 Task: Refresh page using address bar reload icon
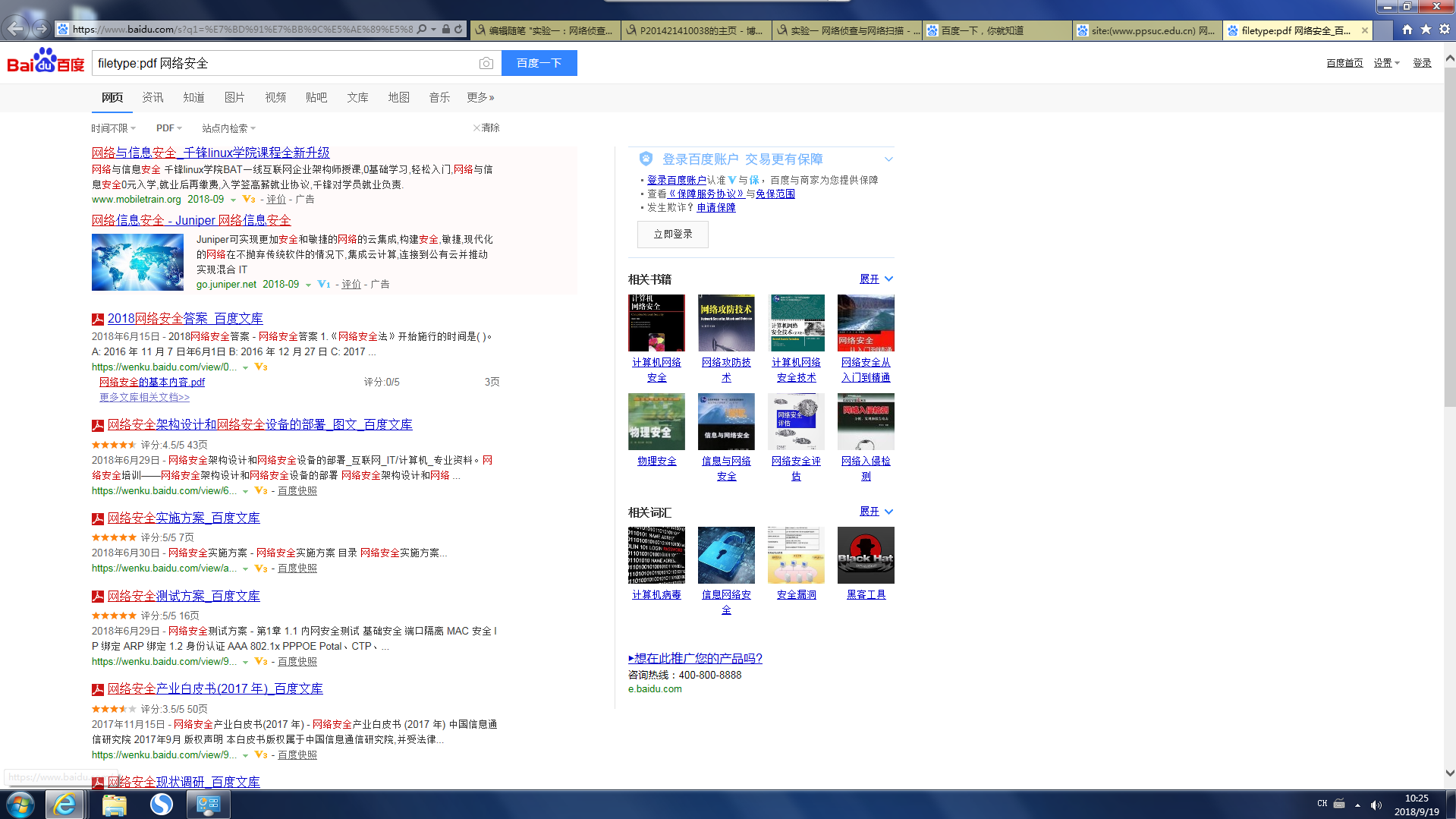pos(458,30)
